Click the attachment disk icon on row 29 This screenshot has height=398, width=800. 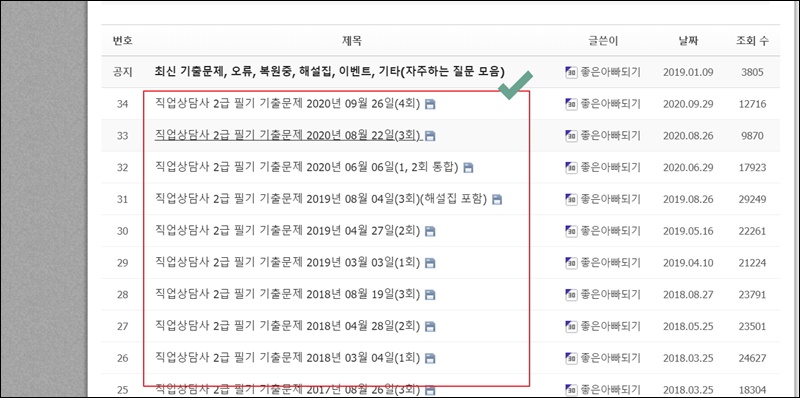coord(430,263)
